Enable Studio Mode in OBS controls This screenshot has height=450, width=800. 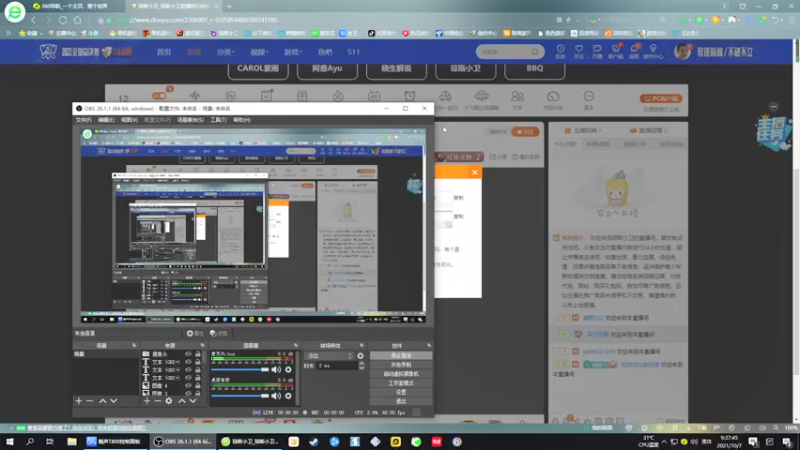click(x=401, y=383)
